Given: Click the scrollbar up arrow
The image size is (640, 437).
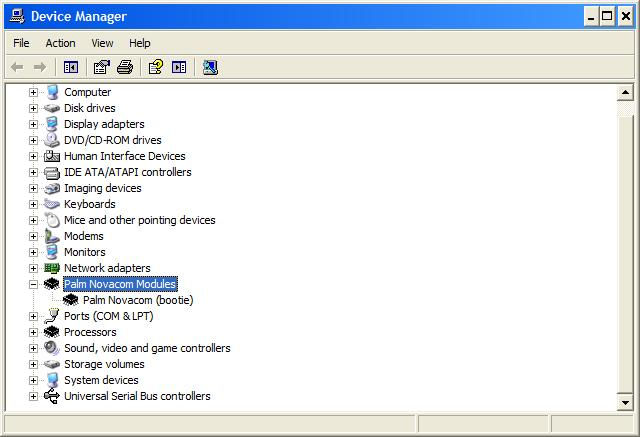Looking at the screenshot, I should click(625, 92).
